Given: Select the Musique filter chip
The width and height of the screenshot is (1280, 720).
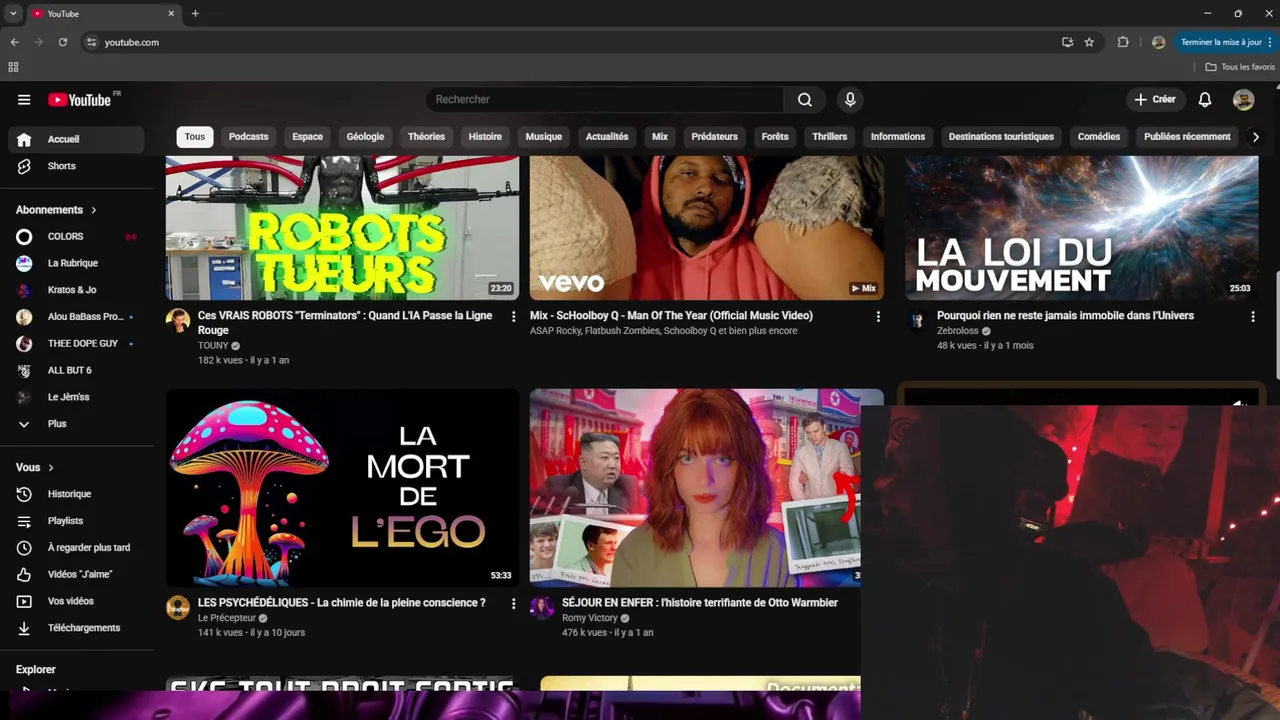Looking at the screenshot, I should point(544,136).
